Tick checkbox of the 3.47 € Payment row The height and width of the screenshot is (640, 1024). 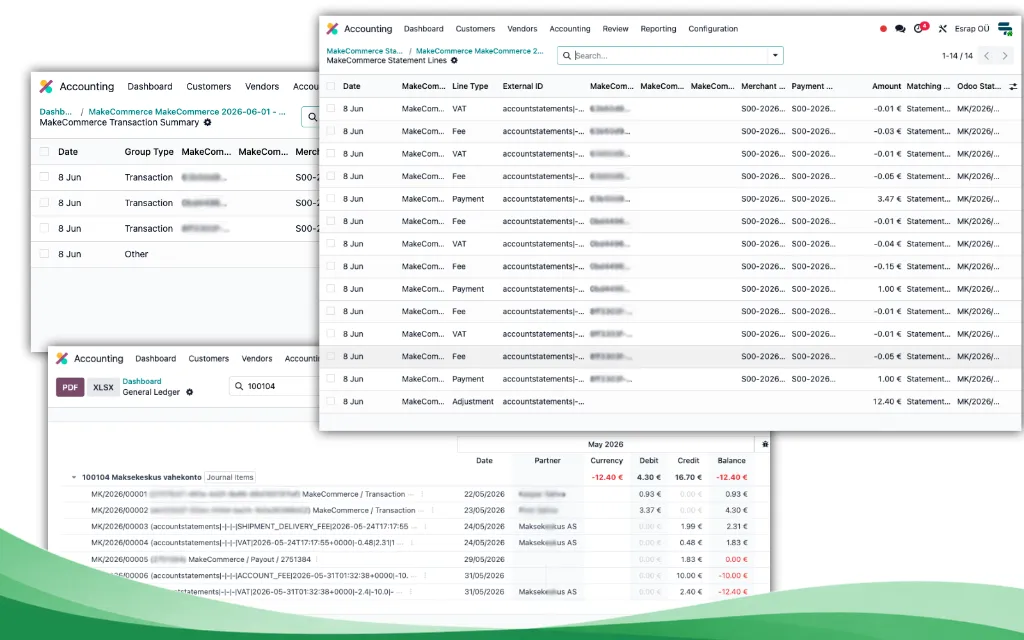click(330, 199)
